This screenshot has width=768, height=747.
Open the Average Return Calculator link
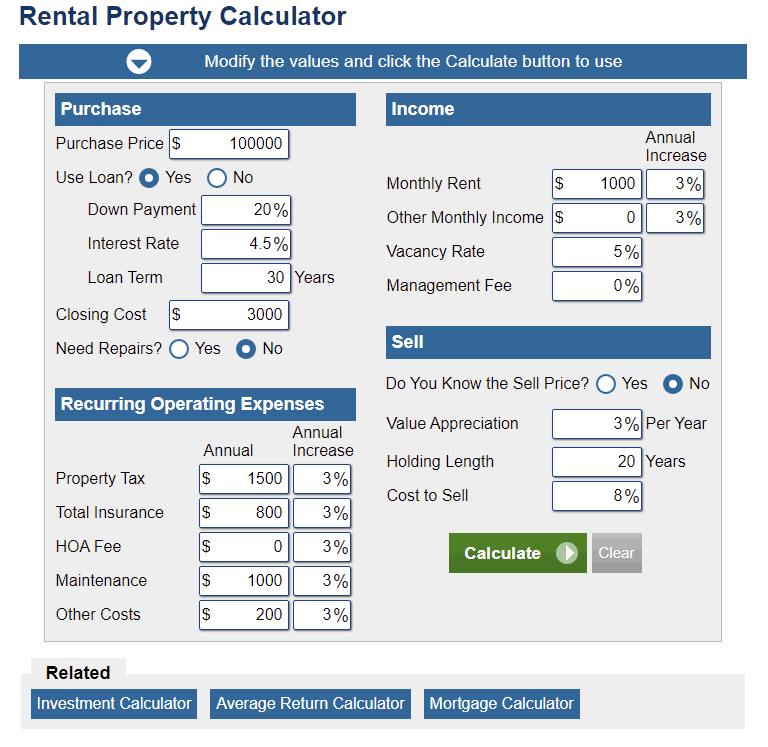(310, 704)
